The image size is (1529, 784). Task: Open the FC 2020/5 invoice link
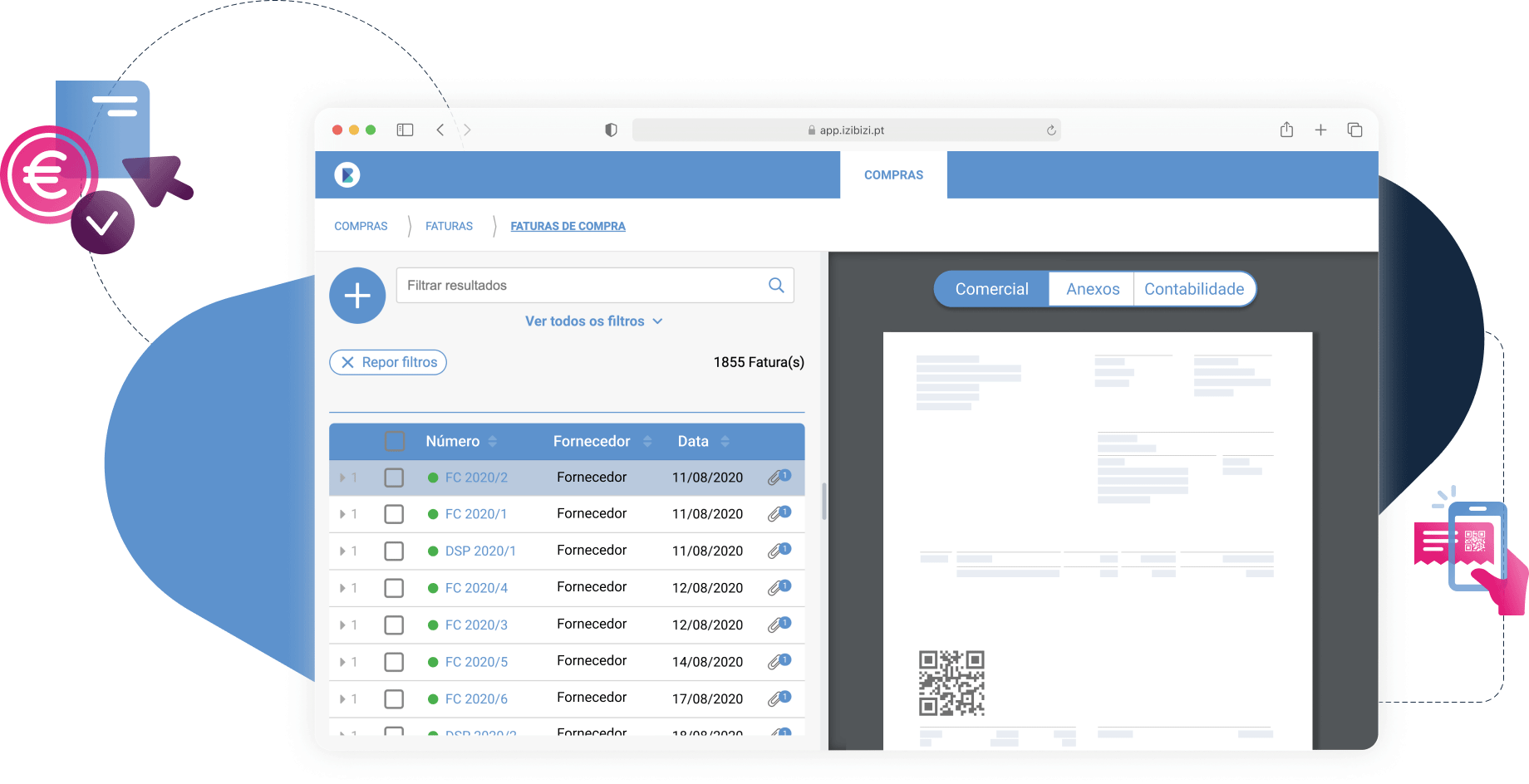point(476,662)
